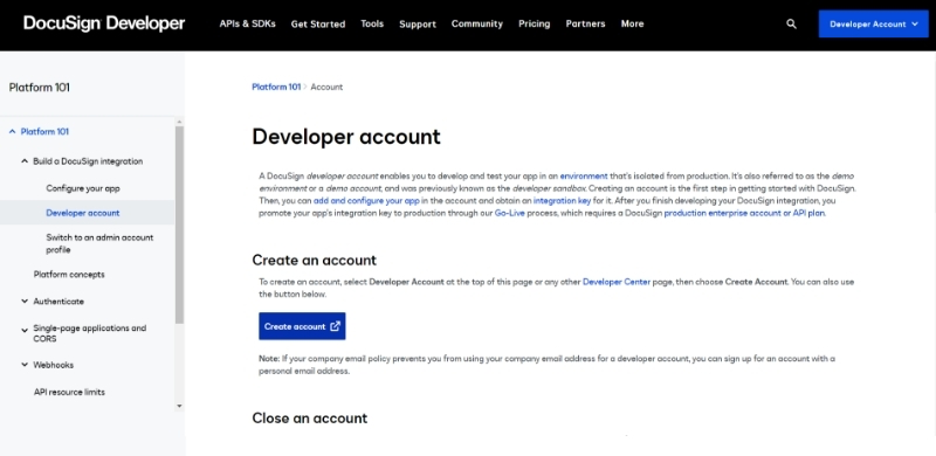Open the APIs & SDKs menu
Screen dimensions: 936x456
pyautogui.click(x=247, y=24)
